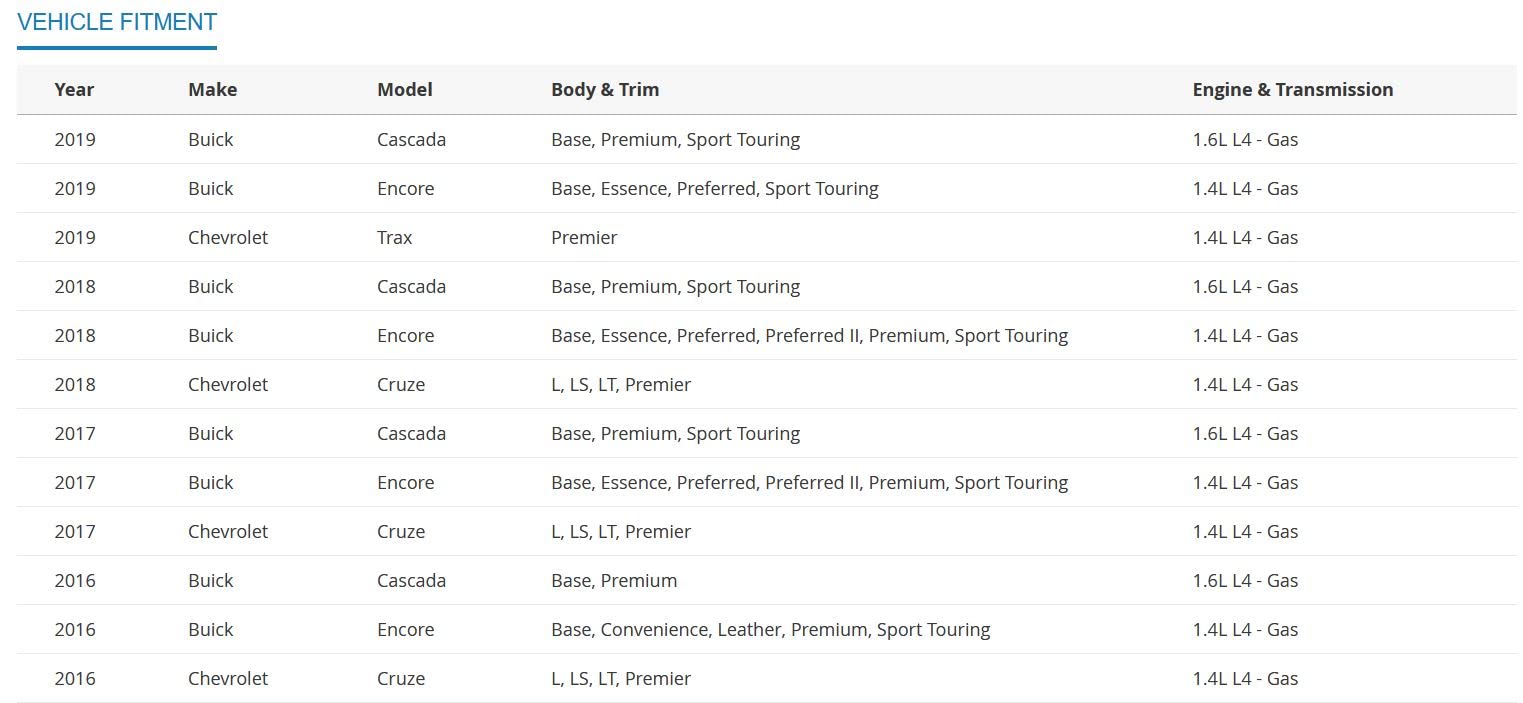Select the 2019 Chevrolet Trax model cell
The width and height of the screenshot is (1523, 703).
point(394,238)
